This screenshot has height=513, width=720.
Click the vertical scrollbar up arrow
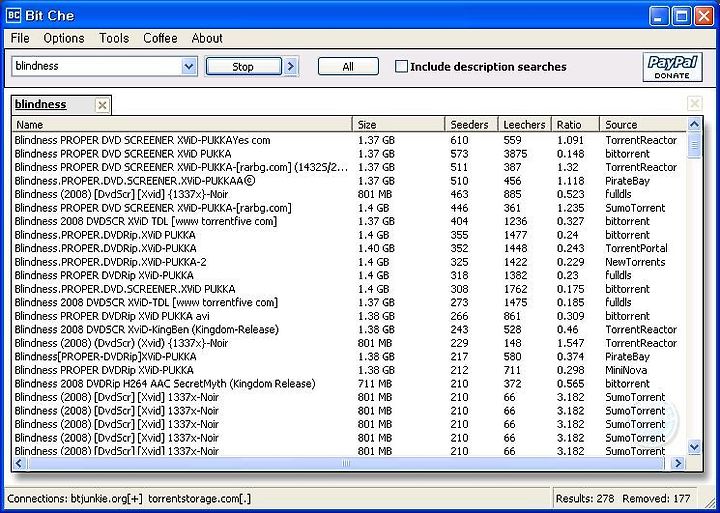pos(694,124)
